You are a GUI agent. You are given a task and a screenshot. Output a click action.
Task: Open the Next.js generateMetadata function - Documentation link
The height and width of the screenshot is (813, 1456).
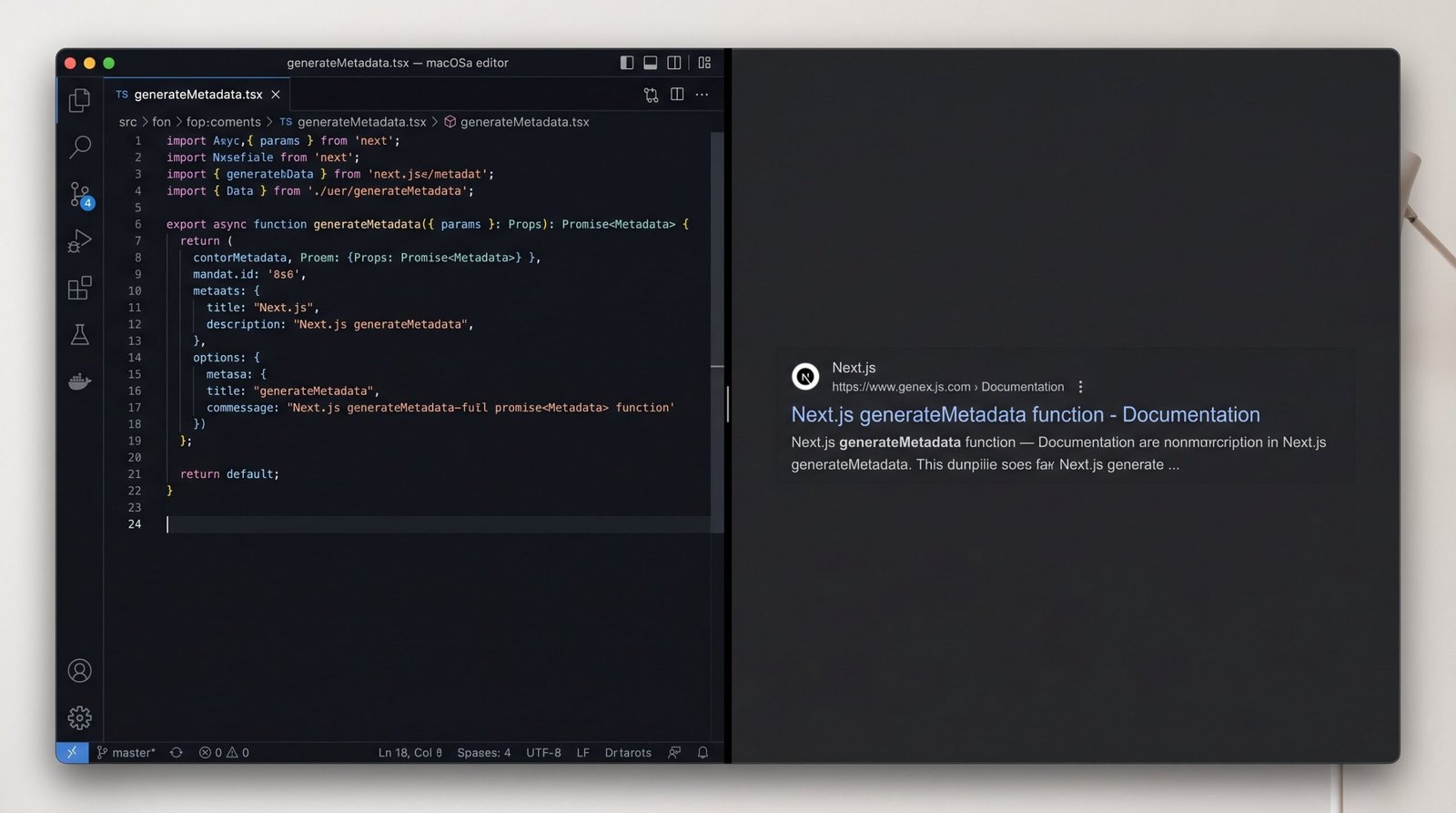coord(1026,415)
